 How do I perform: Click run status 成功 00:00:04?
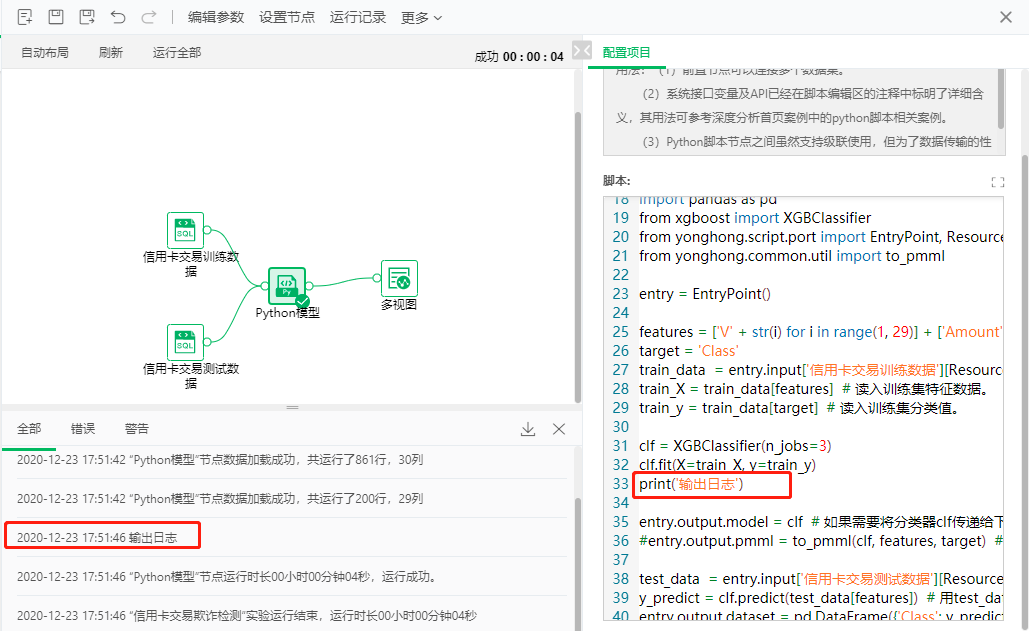[x=518, y=57]
